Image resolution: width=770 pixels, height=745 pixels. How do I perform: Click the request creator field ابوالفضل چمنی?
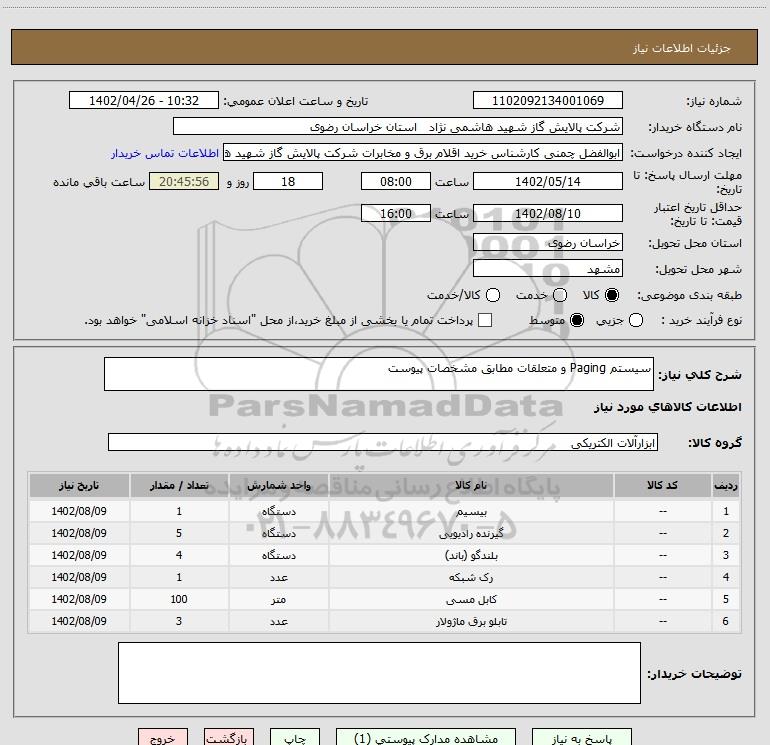point(423,152)
